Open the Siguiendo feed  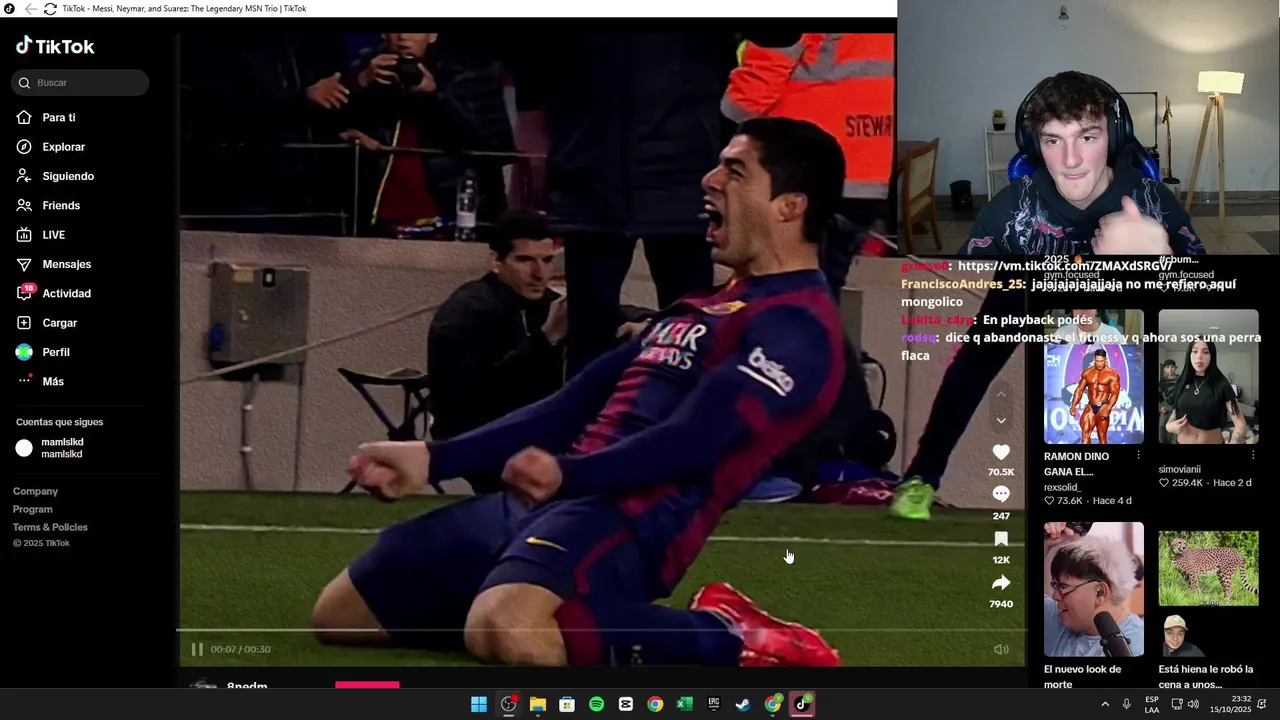(55, 176)
